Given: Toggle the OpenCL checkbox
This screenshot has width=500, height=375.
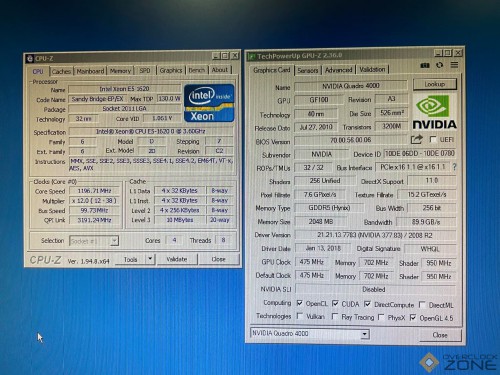Looking at the screenshot, I should click(300, 303).
